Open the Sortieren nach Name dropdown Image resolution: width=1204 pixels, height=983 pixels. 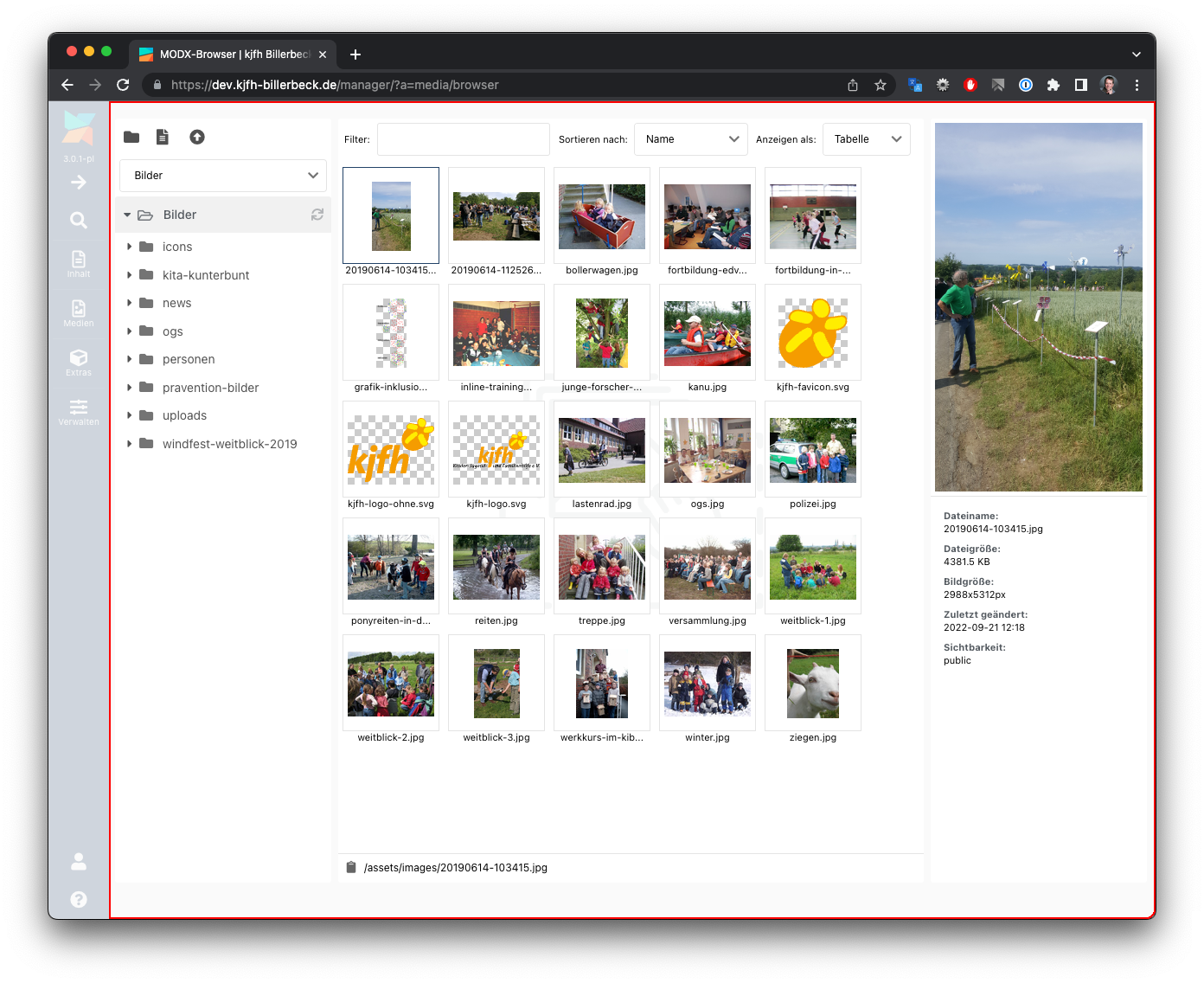click(x=690, y=139)
